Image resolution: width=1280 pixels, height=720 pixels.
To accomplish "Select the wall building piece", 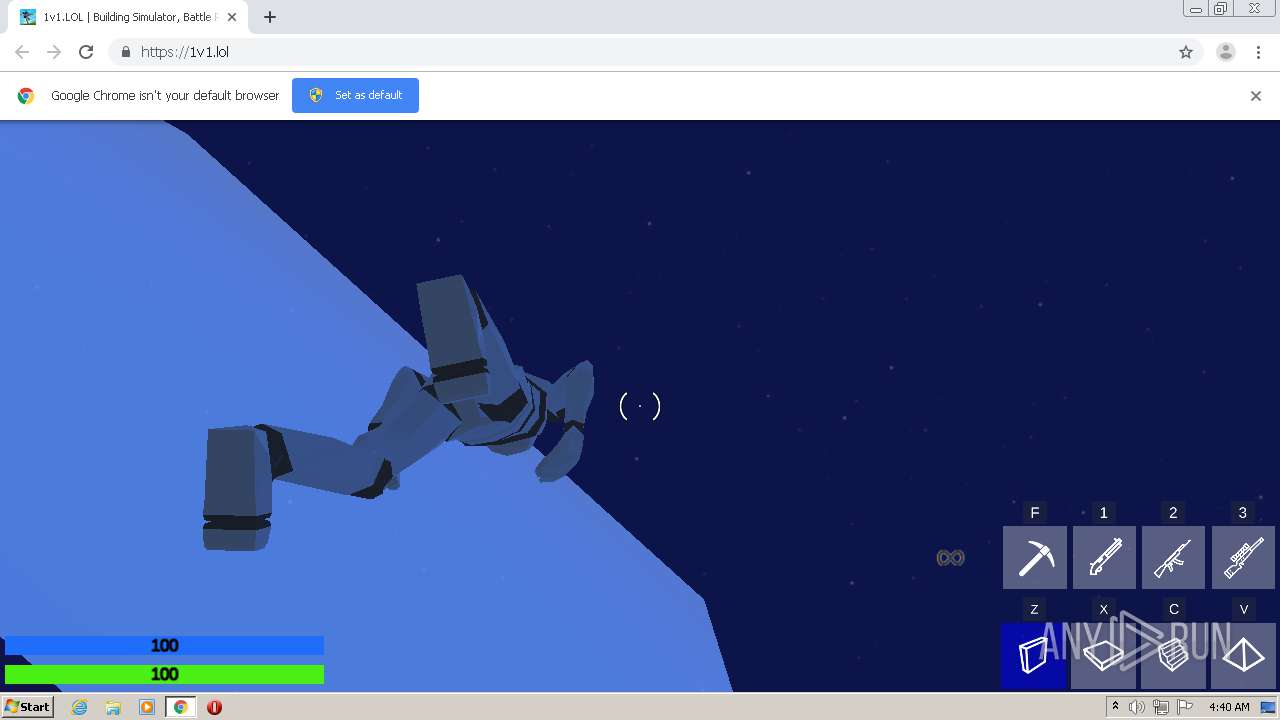I will tap(1035, 656).
